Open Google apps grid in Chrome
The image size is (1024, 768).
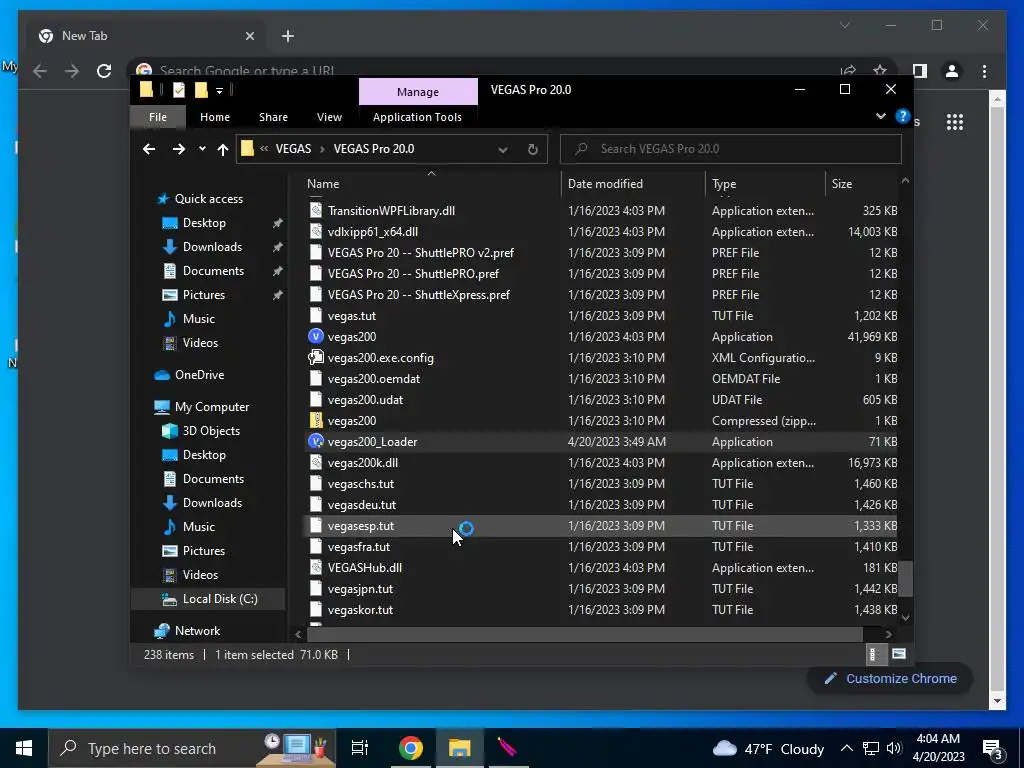[x=954, y=121]
